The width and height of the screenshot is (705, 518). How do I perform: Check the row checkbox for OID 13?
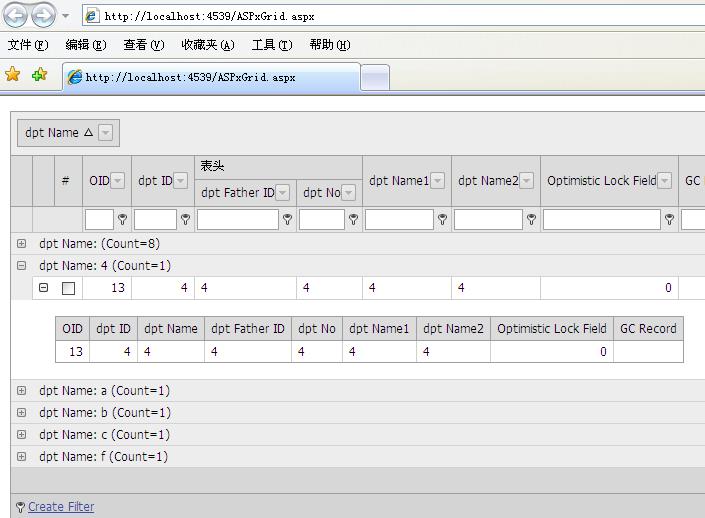coord(68,288)
